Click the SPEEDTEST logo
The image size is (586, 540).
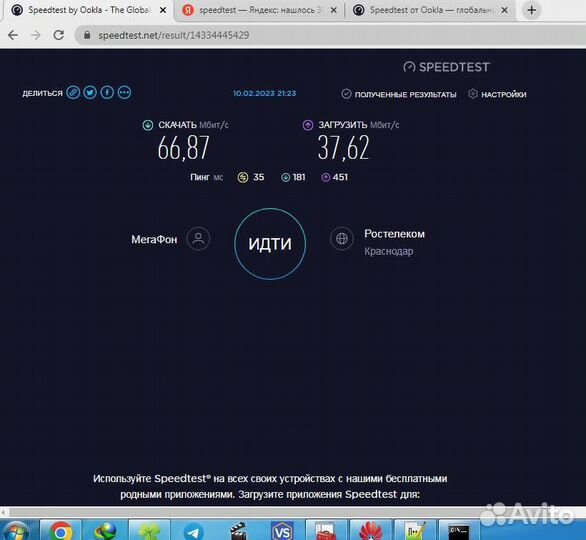tap(447, 67)
